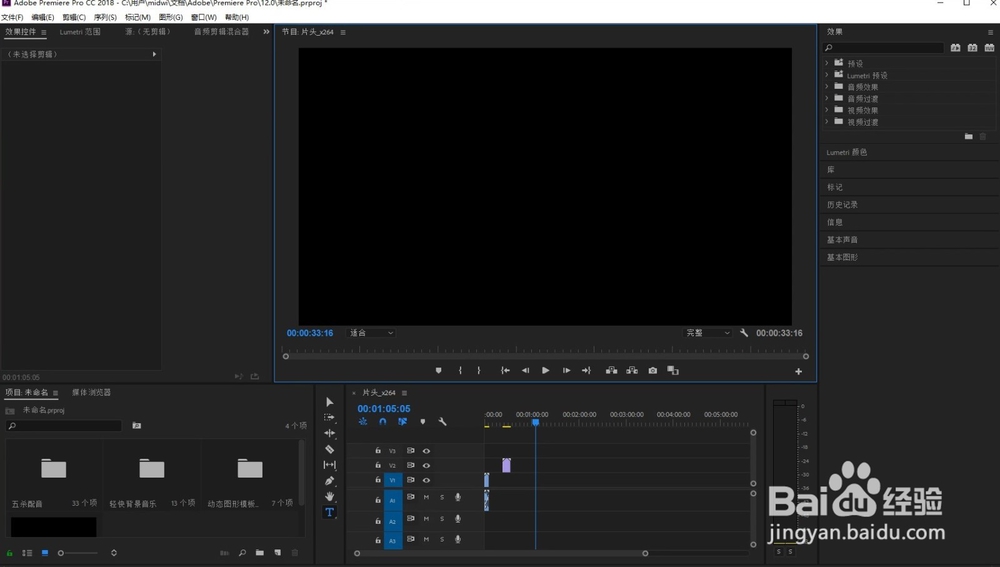Go to In point in program monitor
Viewport: 1000px width, 567px height.
pyautogui.click(x=505, y=371)
